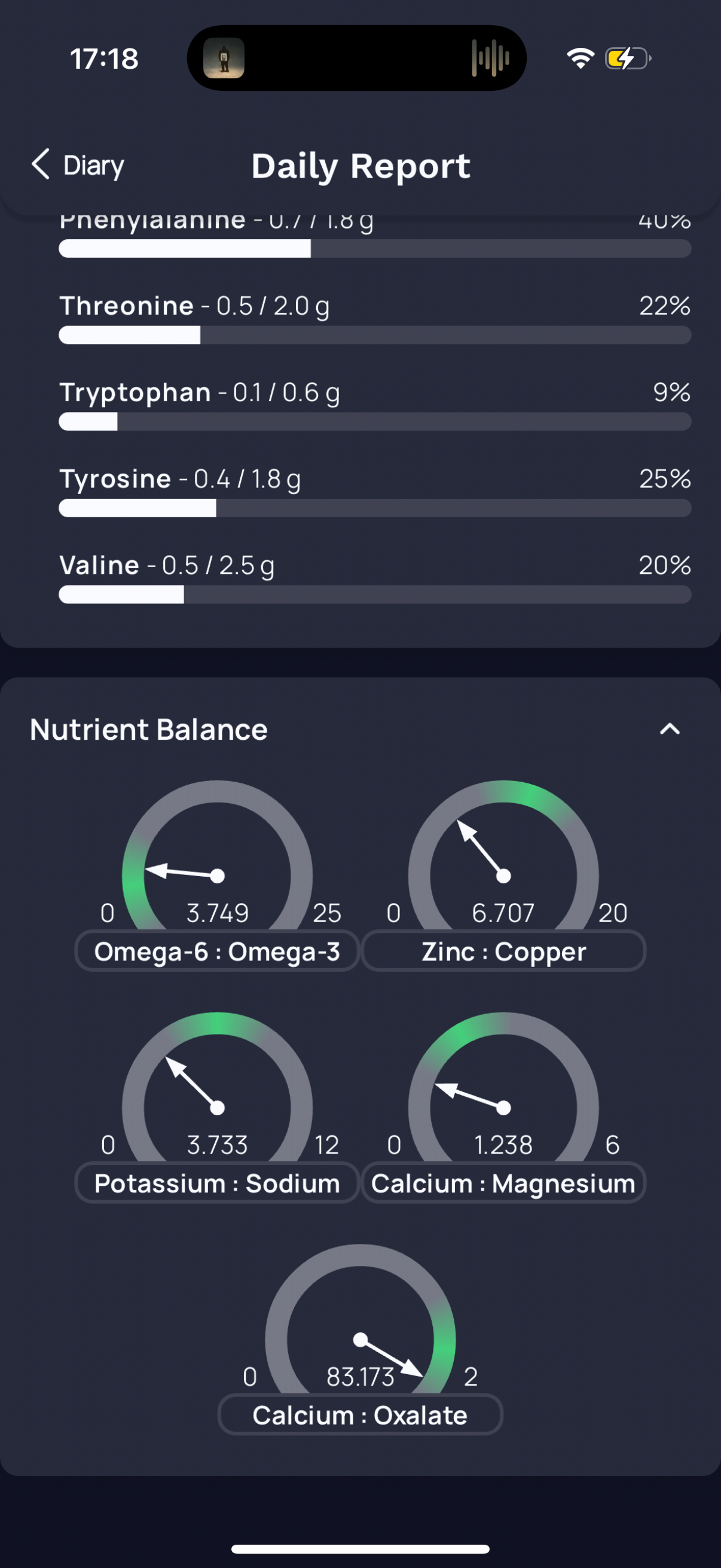721x1568 pixels.
Task: Tap the Calcium : Oxalate label button
Action: (360, 1415)
